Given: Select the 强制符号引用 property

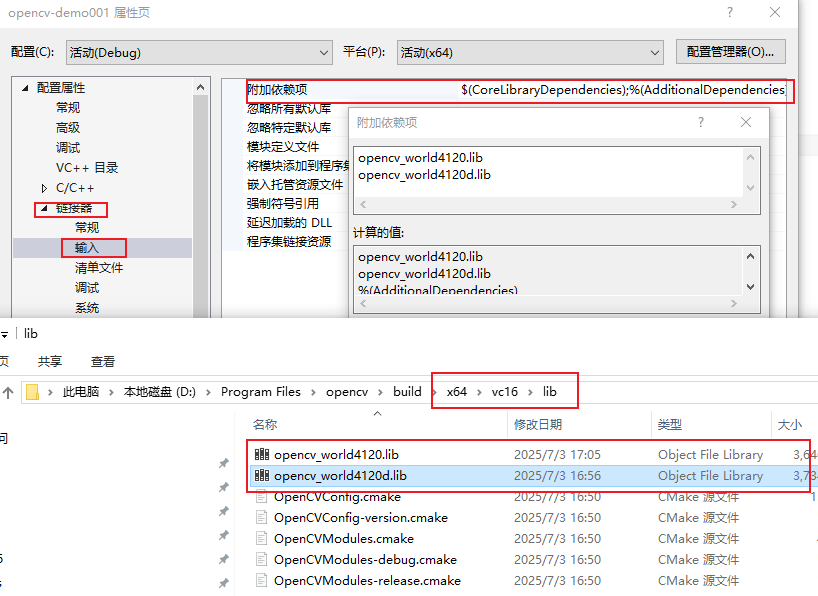Looking at the screenshot, I should point(283,204).
